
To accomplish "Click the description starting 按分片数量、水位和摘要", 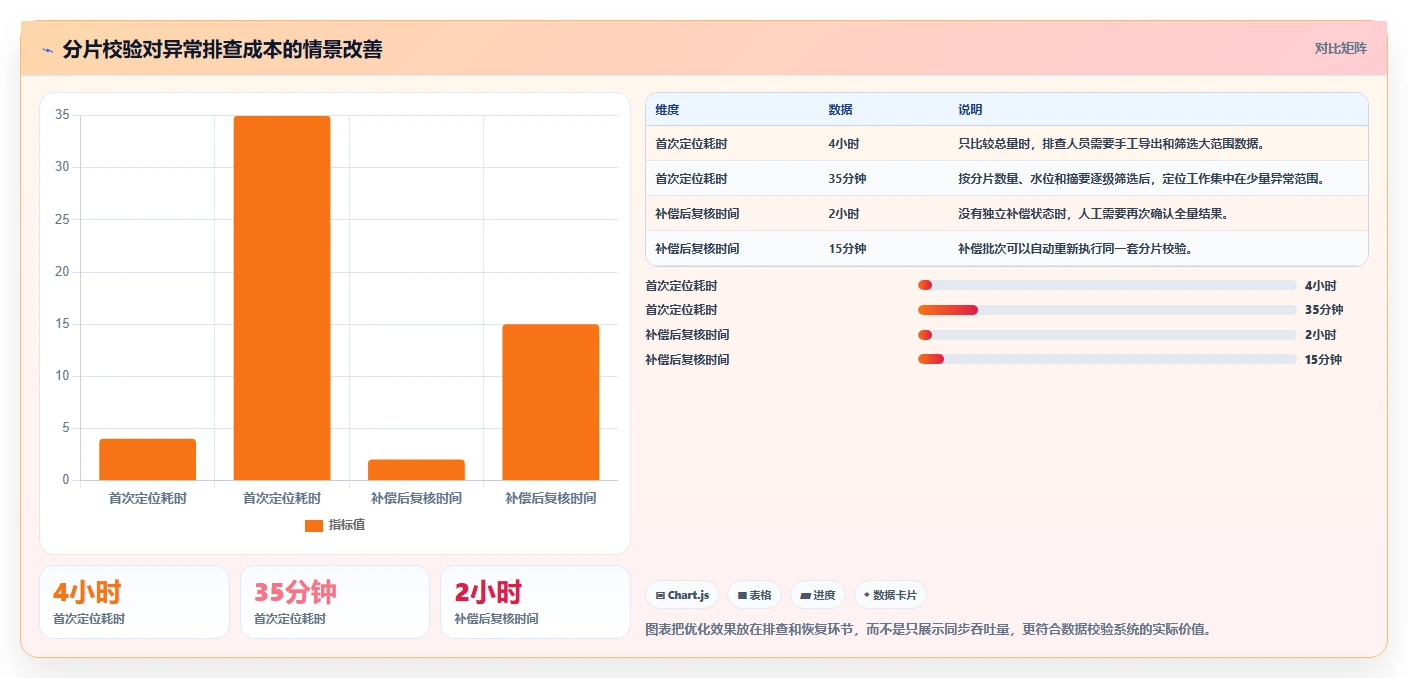I will [x=1141, y=179].
